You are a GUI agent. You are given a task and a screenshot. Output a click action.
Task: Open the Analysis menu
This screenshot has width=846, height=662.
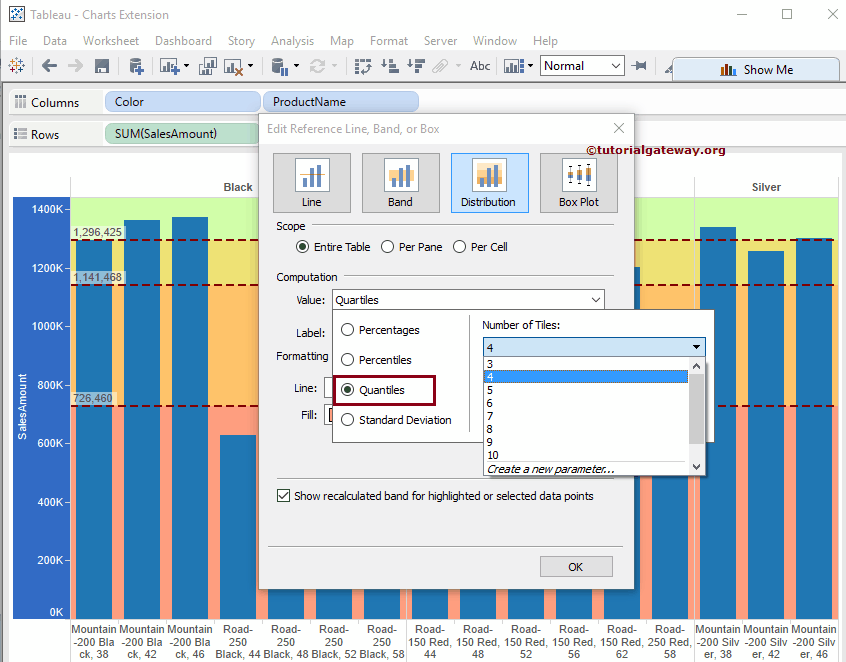(x=293, y=41)
